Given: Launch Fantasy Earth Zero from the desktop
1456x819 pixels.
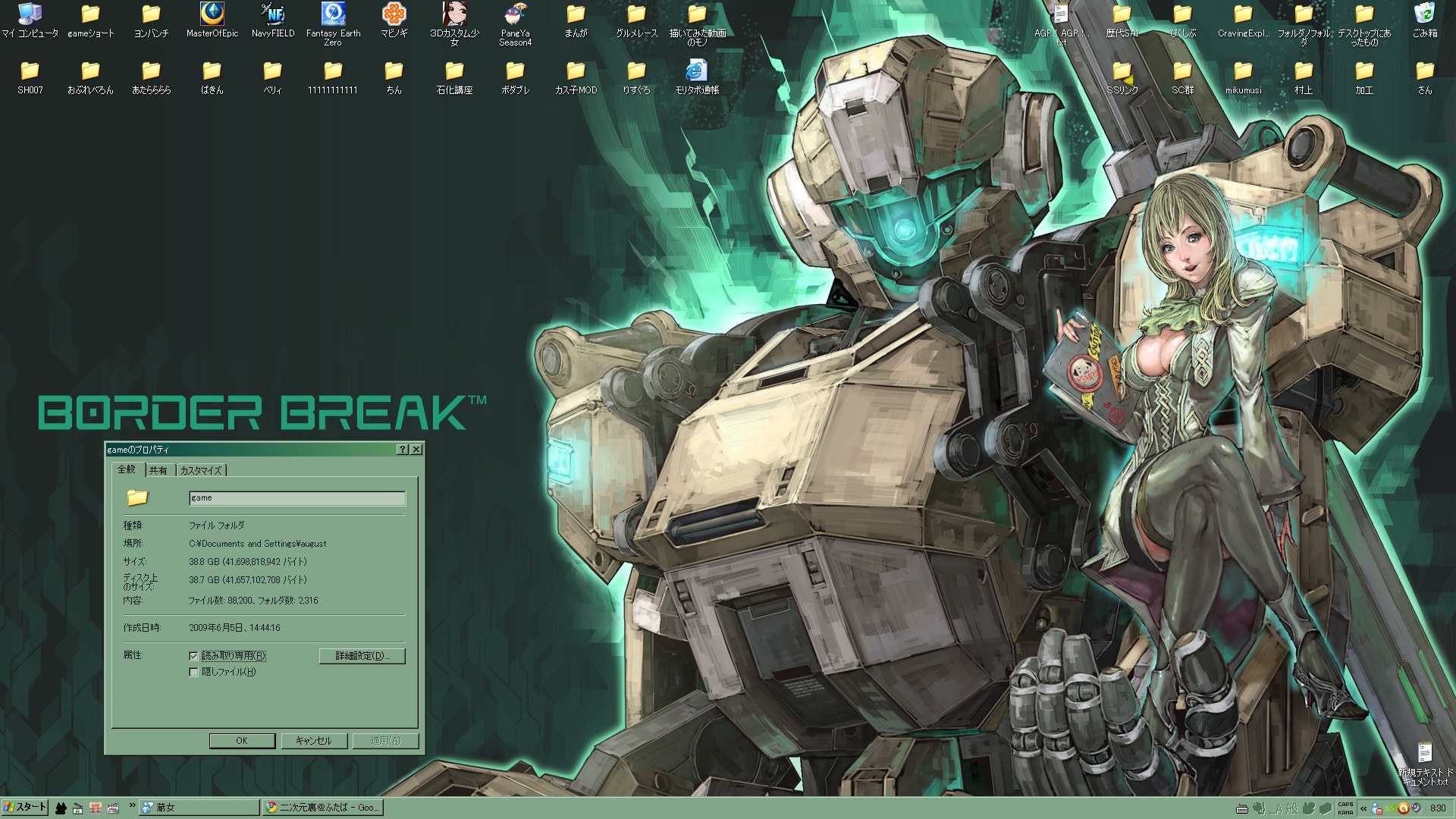Looking at the screenshot, I should (333, 24).
